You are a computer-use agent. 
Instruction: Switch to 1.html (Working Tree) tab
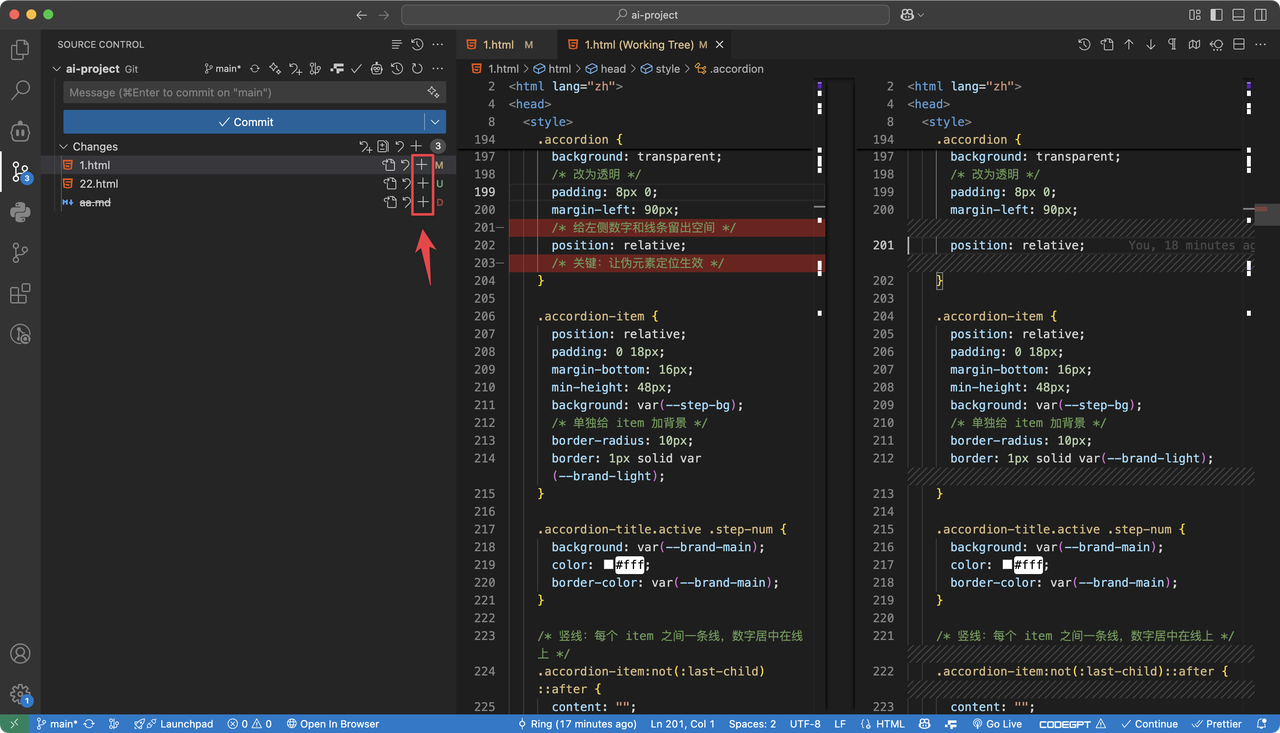[x=644, y=45]
